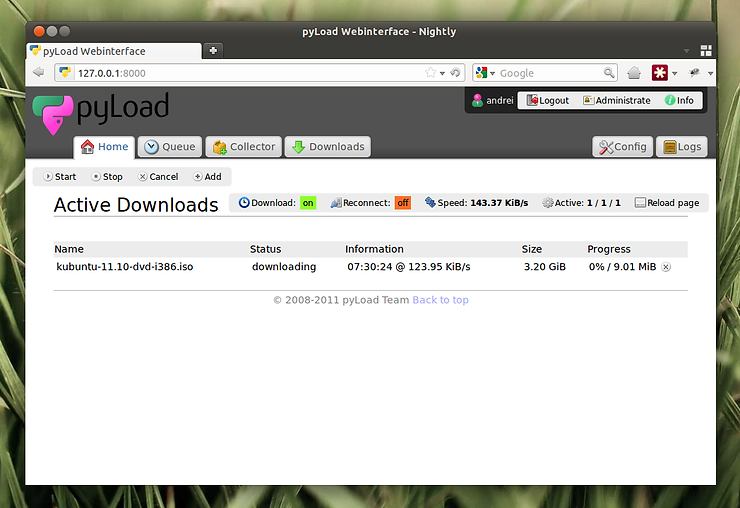
Task: Click the browser Home icon
Action: (634, 73)
